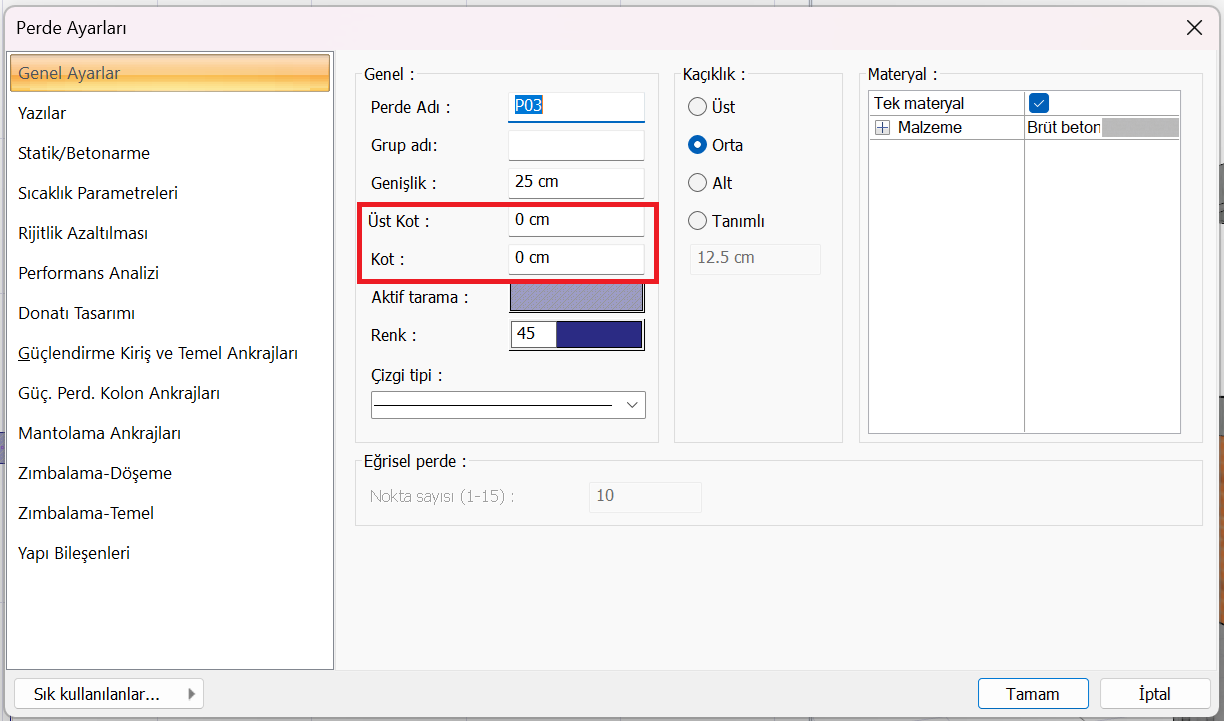Select the Alt offset radio button
This screenshot has height=721, width=1224.
click(697, 183)
